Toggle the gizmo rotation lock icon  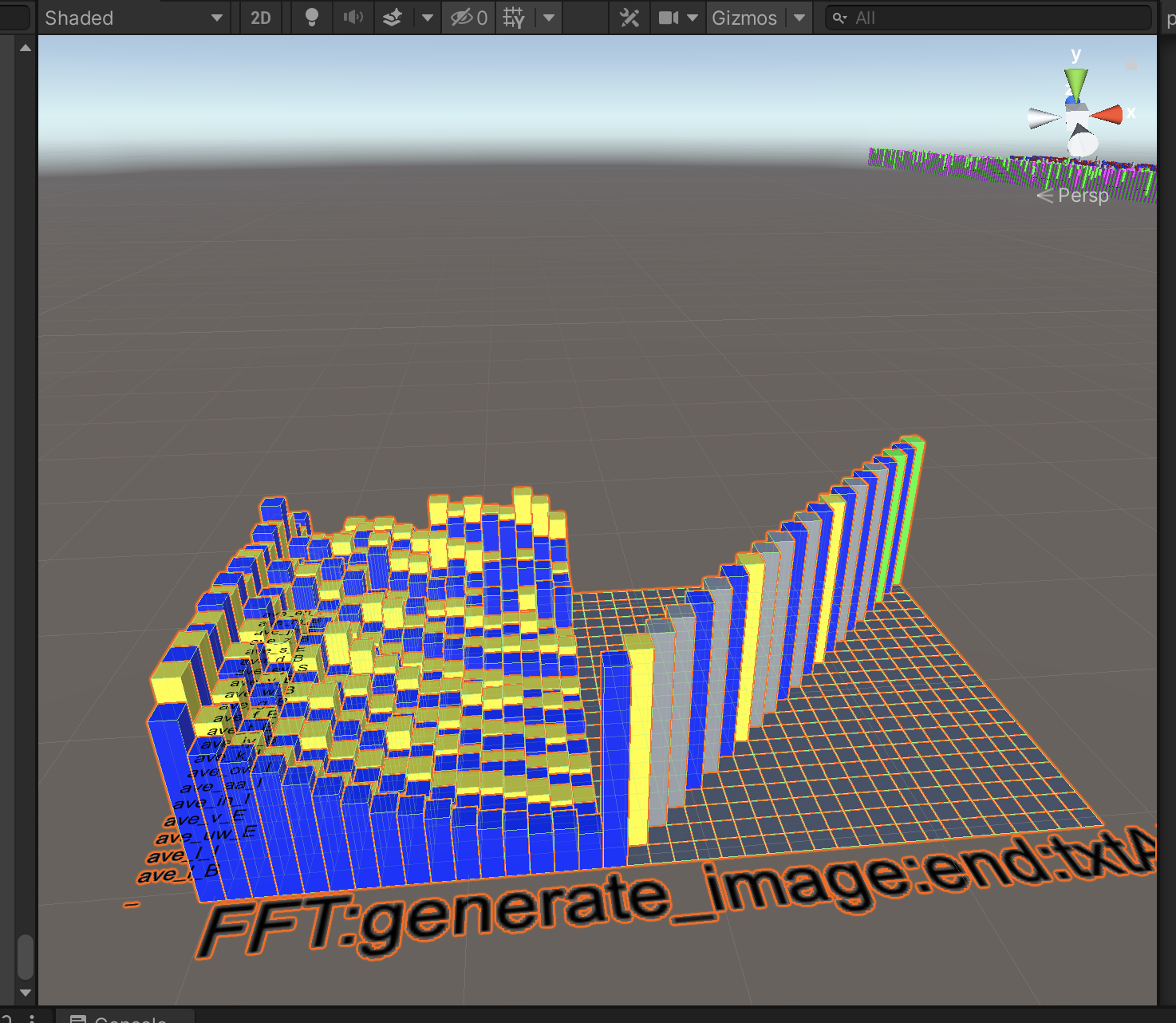(x=1131, y=65)
